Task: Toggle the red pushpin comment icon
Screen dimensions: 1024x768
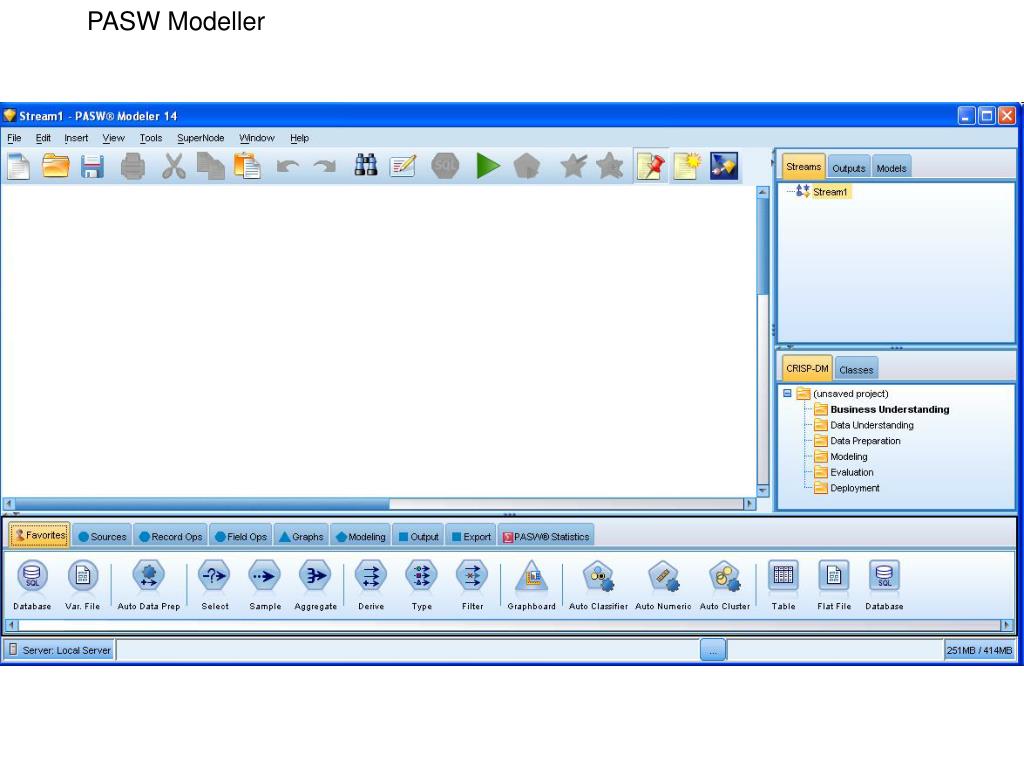Action: click(650, 166)
